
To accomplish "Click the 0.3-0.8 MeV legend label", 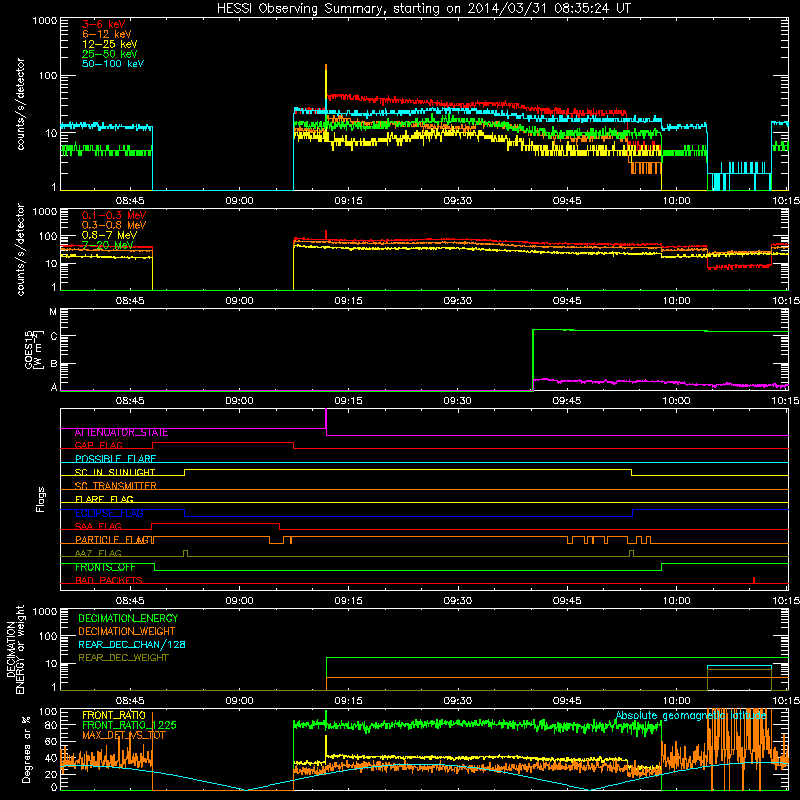I will [114, 225].
